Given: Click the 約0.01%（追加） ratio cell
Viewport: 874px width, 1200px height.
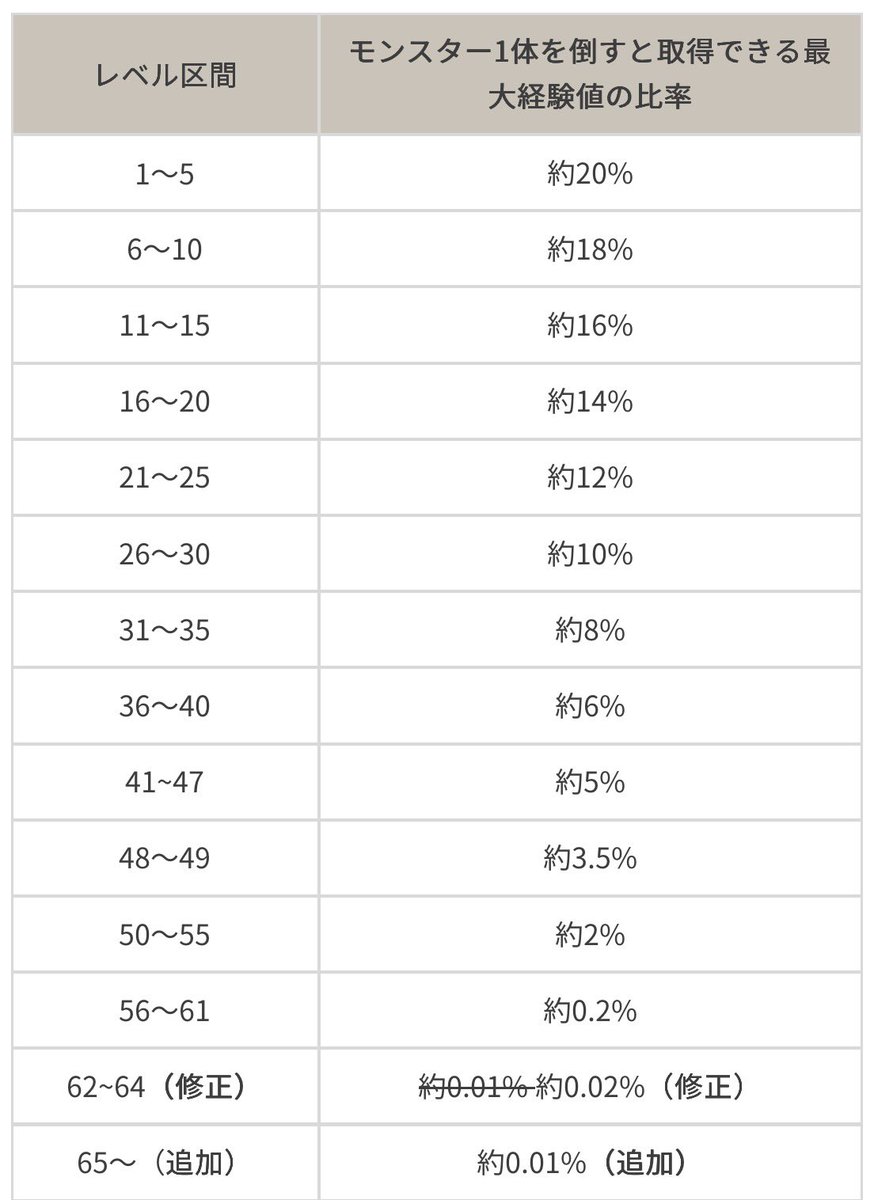Looking at the screenshot, I should (590, 1162).
